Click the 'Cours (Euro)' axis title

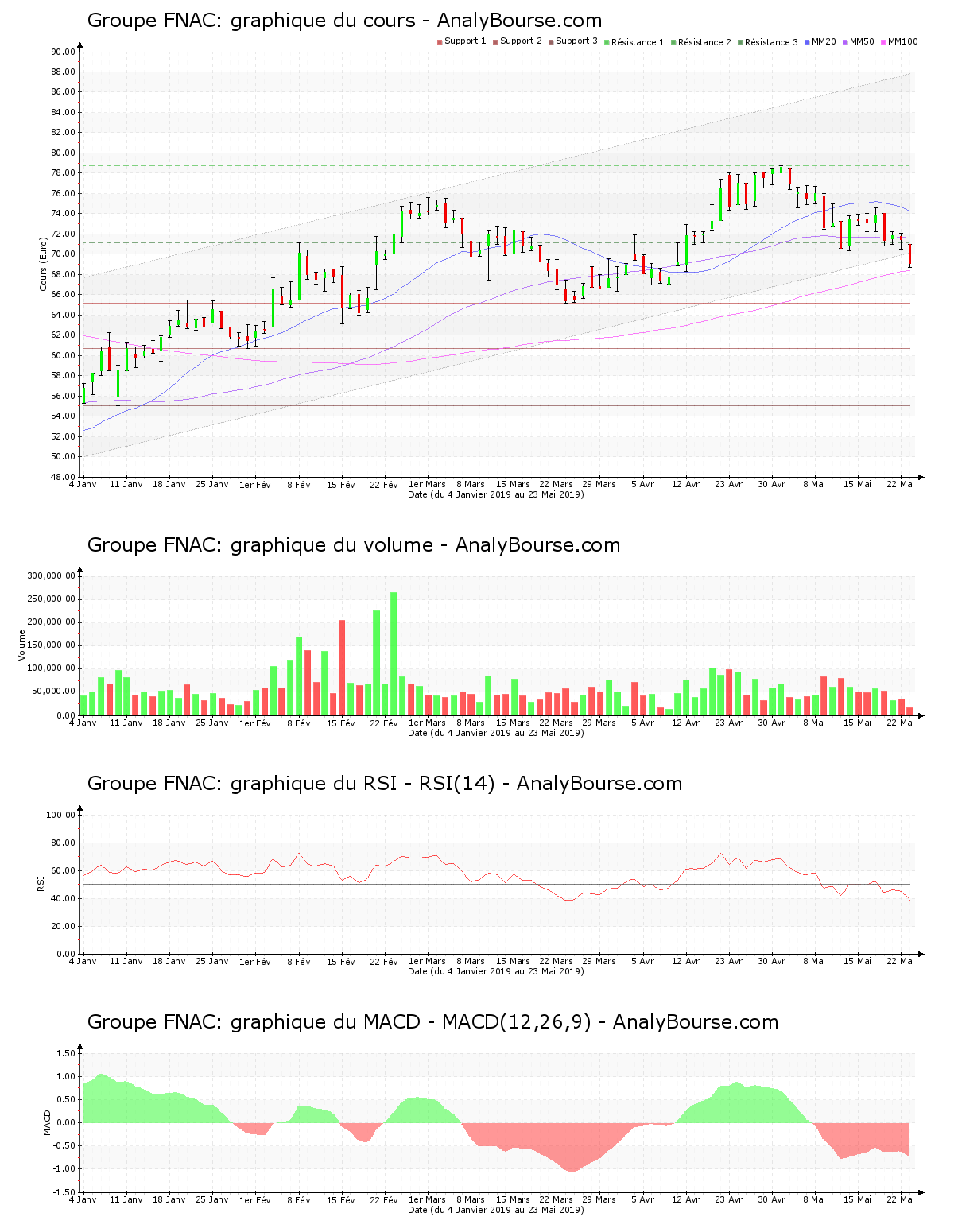click(43, 264)
